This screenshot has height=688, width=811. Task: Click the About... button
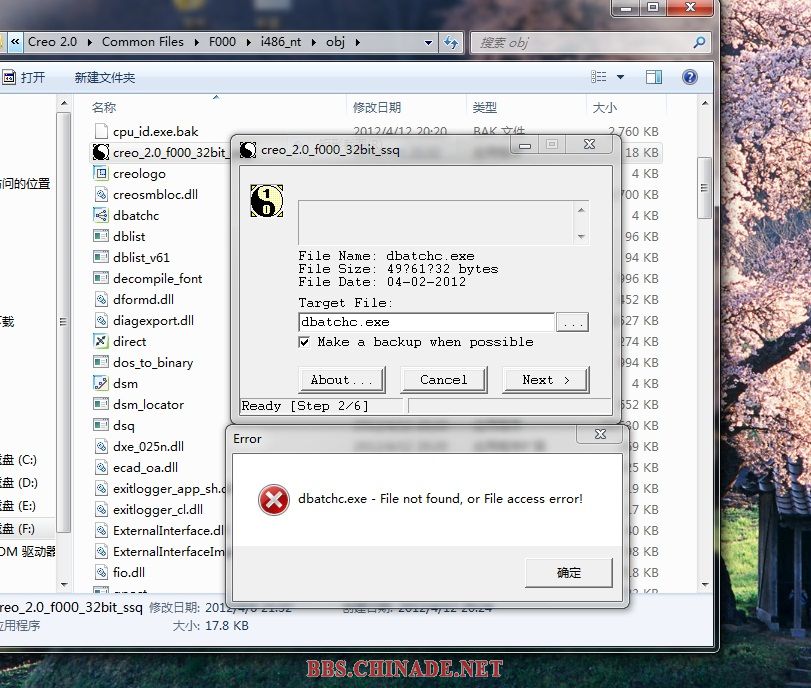point(341,380)
